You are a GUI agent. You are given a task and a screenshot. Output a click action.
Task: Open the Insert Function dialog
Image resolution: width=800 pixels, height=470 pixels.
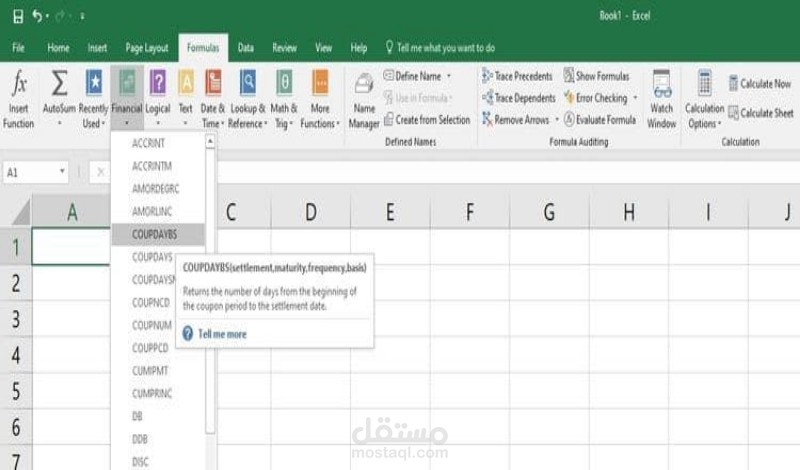18,98
